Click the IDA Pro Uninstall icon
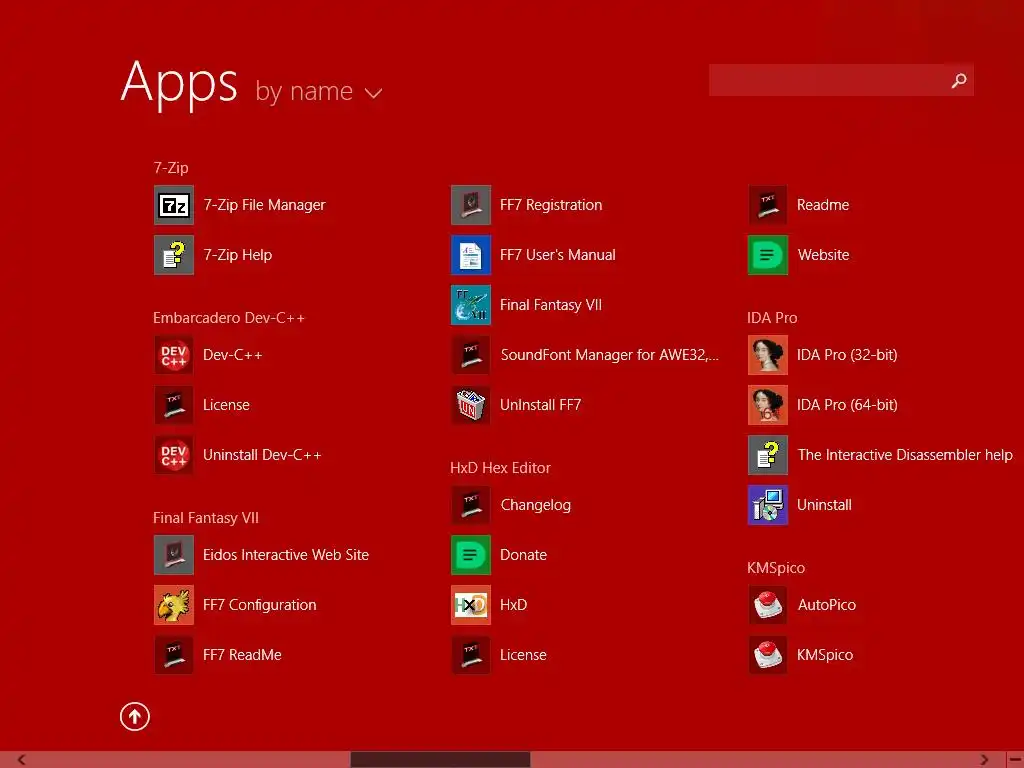Image resolution: width=1024 pixels, height=768 pixels. (768, 505)
